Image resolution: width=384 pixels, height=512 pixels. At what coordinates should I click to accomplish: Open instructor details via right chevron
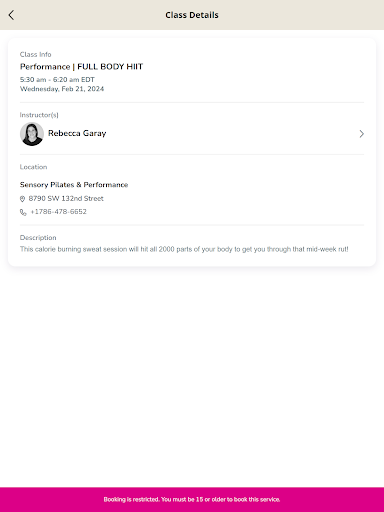361,134
